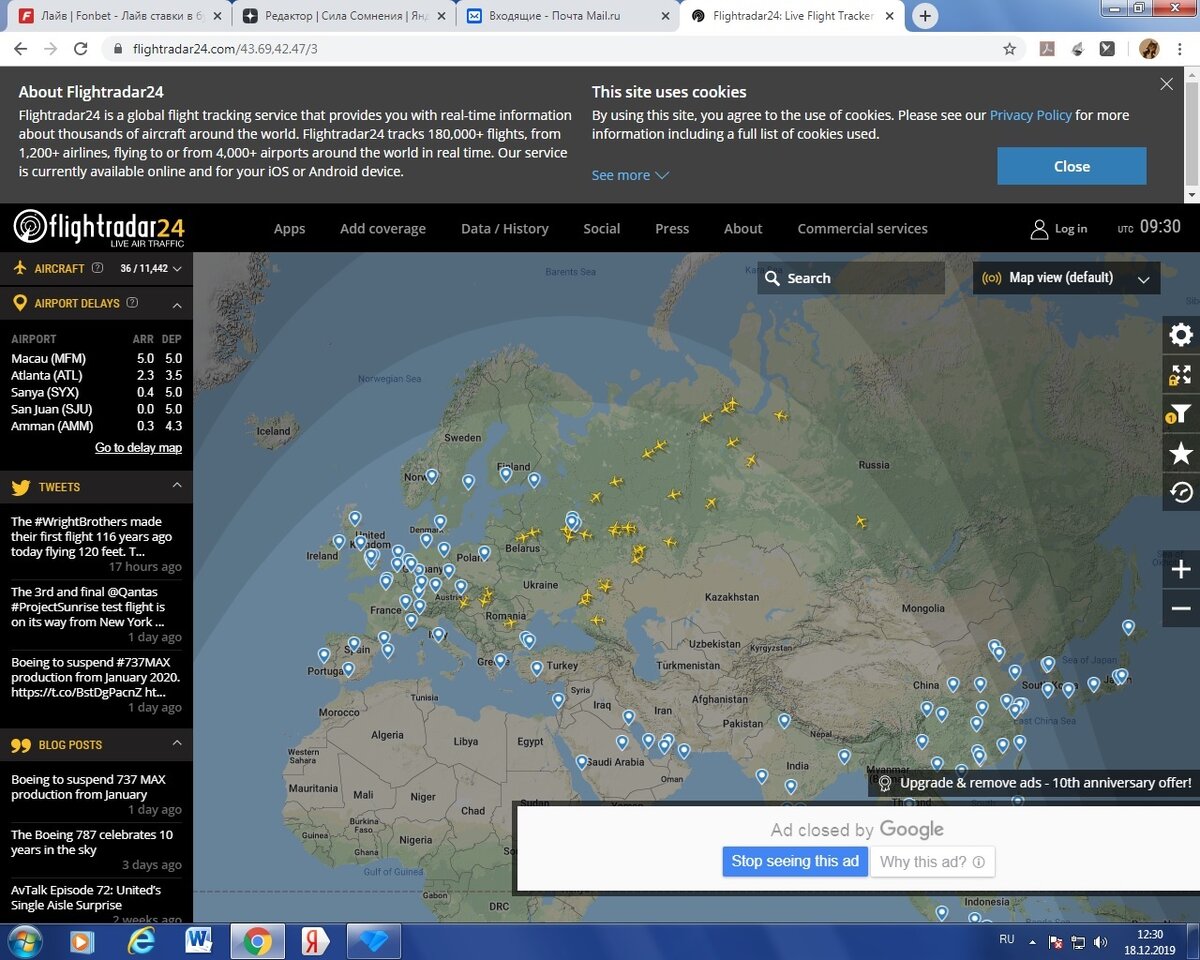This screenshot has height=960, width=1200.
Task: Open bookmarks star icon
Action: 1181,454
